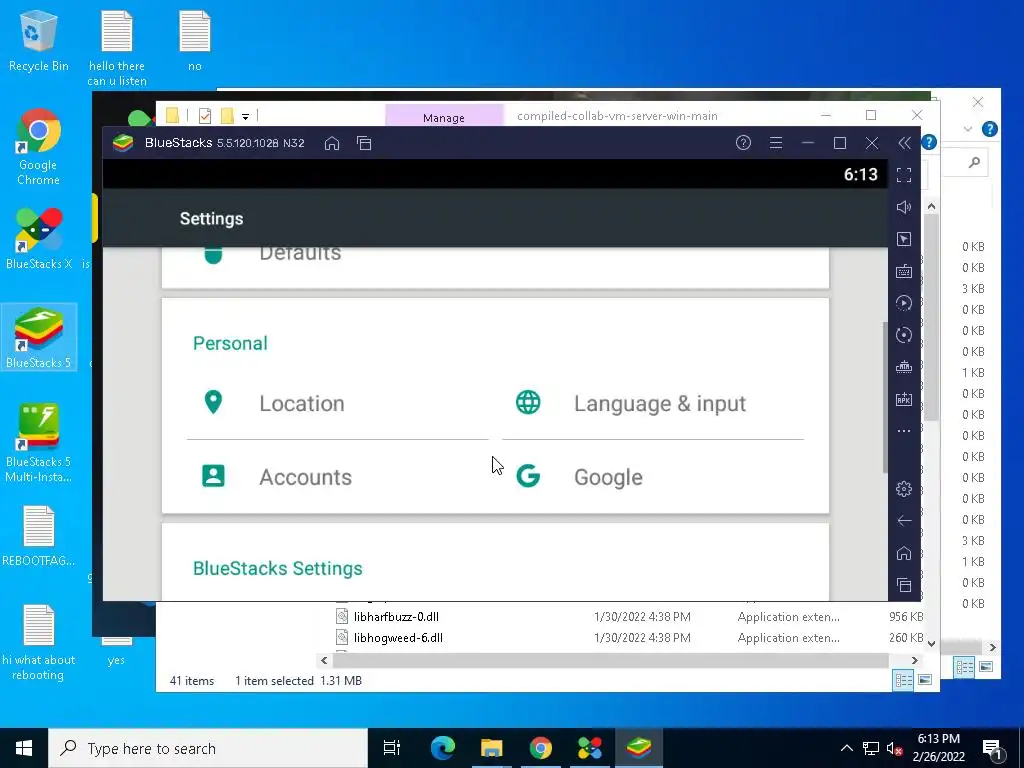
Task: Open the notification center icon
Action: click(x=992, y=748)
